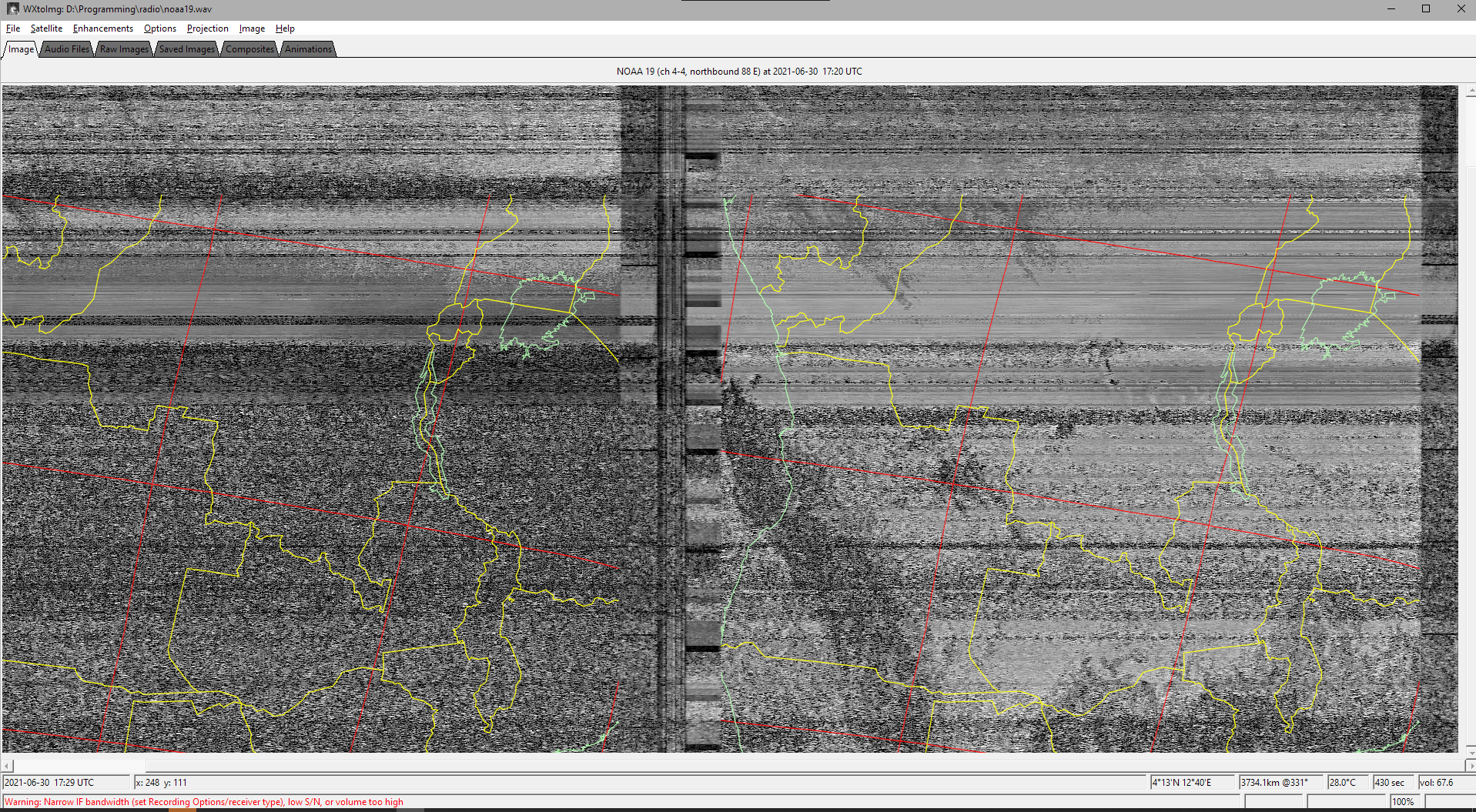Click the WXtoImg application icon in title bar
Image resolution: width=1476 pixels, height=812 pixels.
[x=12, y=9]
